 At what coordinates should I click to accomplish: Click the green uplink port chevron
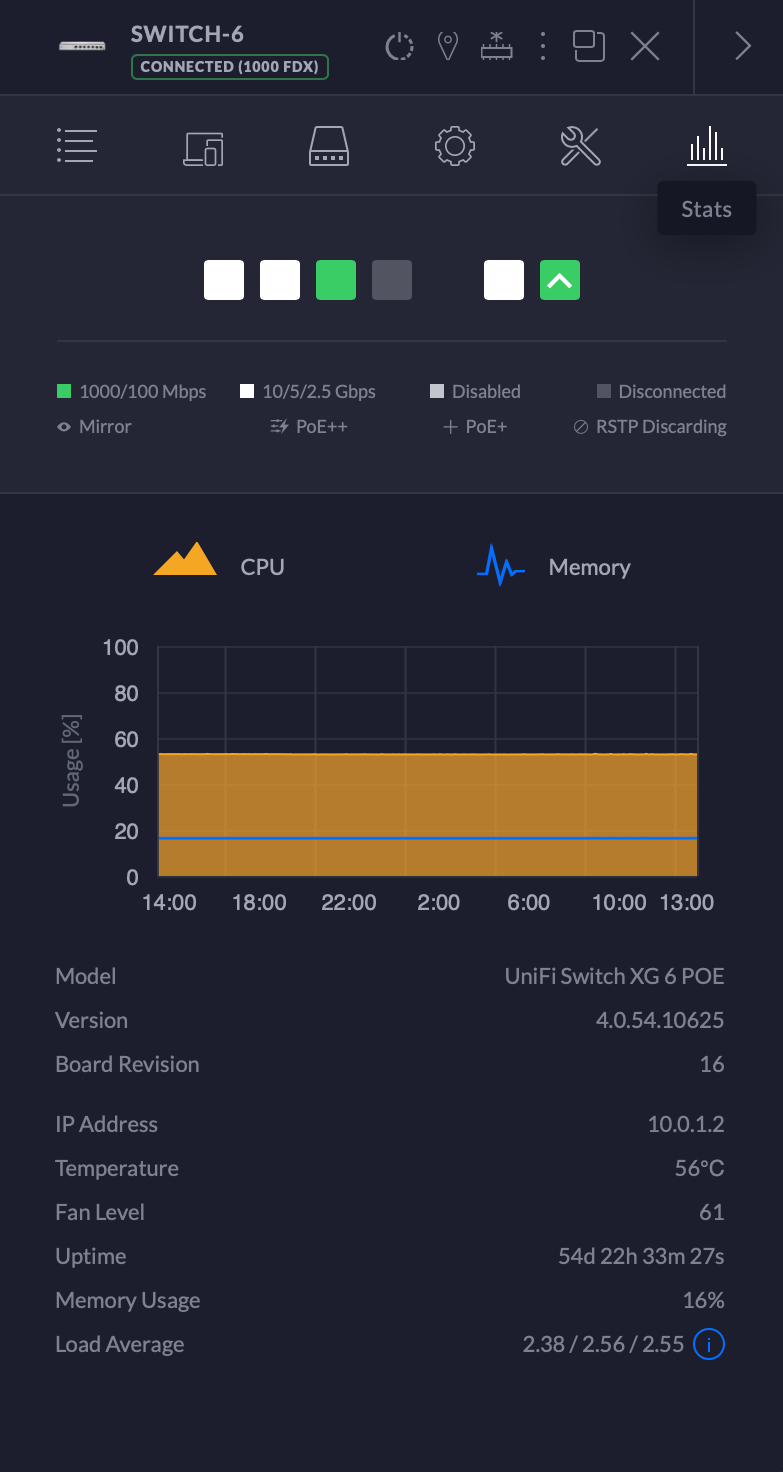pyautogui.click(x=560, y=280)
